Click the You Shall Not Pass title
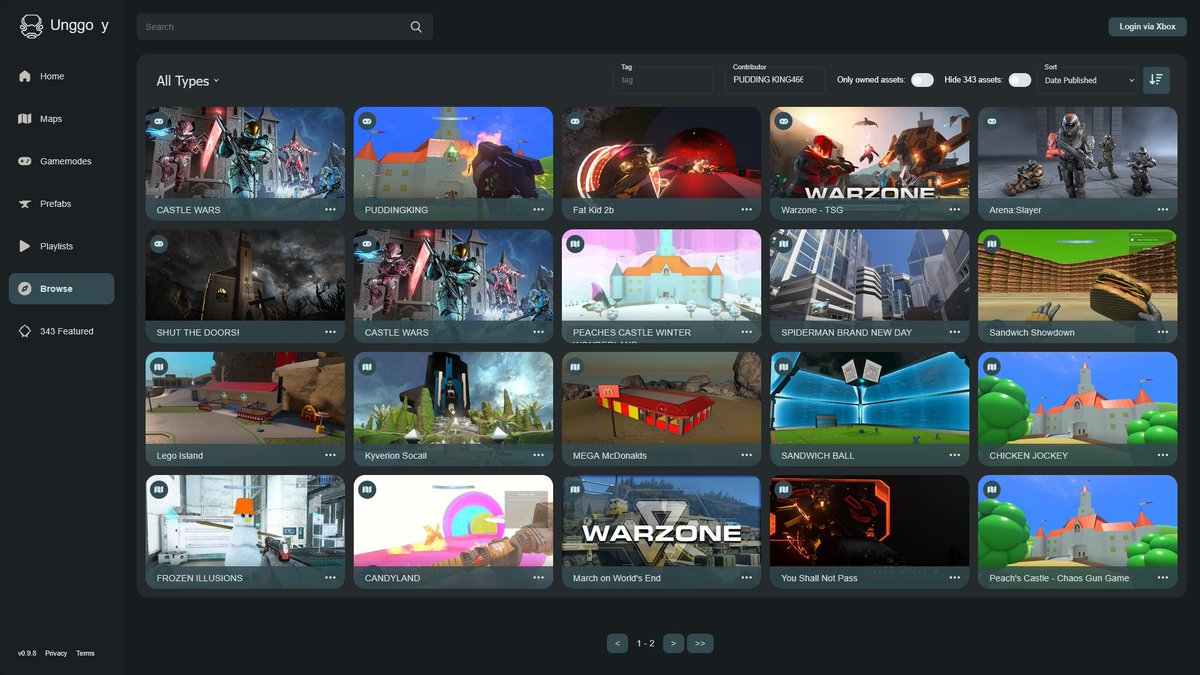 click(x=819, y=578)
